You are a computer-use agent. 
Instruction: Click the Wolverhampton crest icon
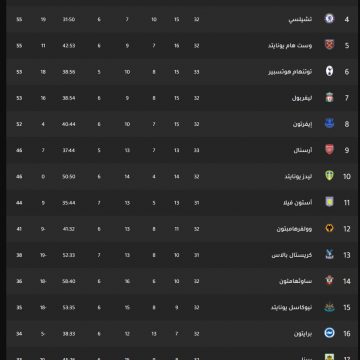pos(329,228)
